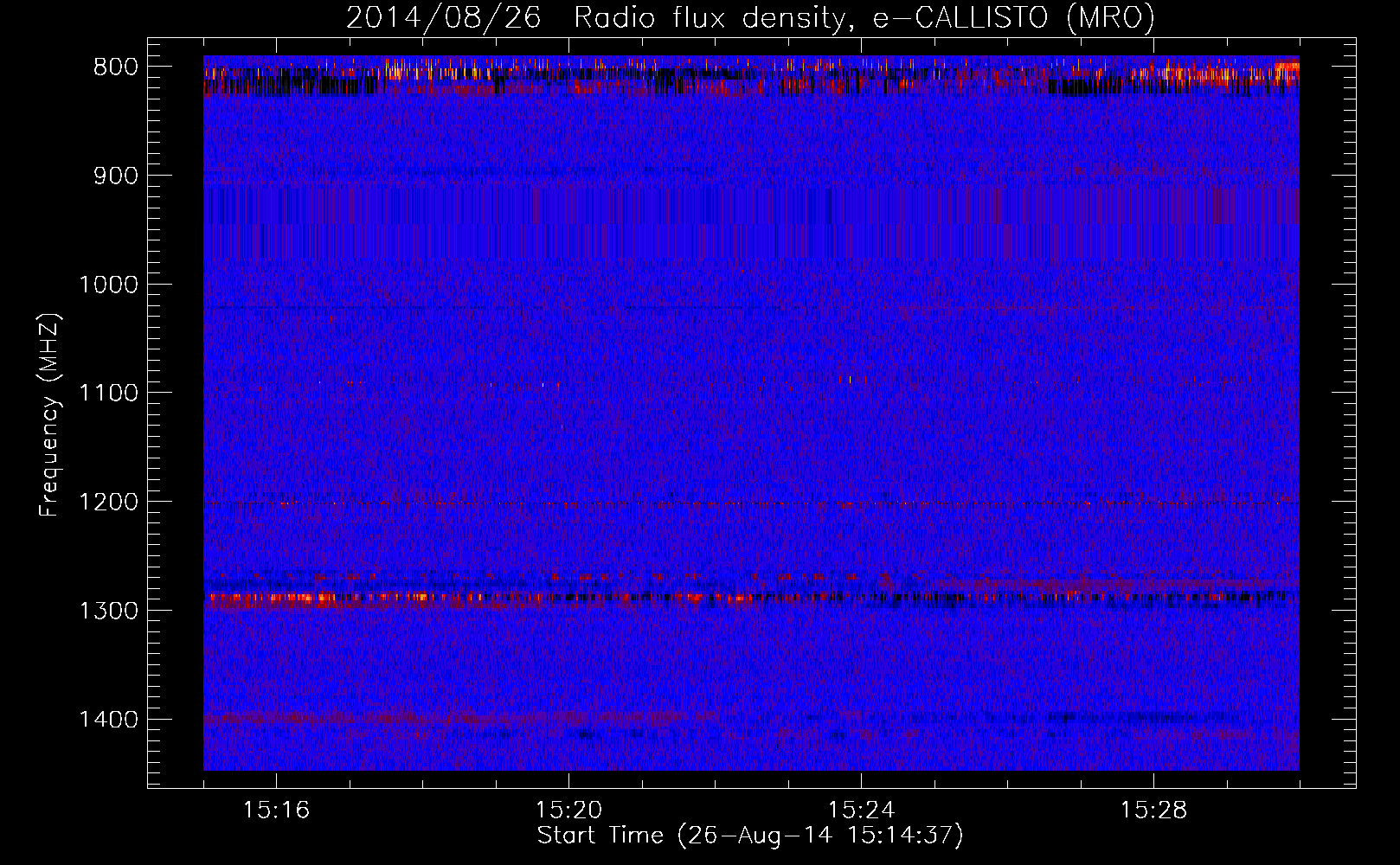1400x865 pixels.
Task: Click the 15:20 time tick label
Action: pos(568,811)
